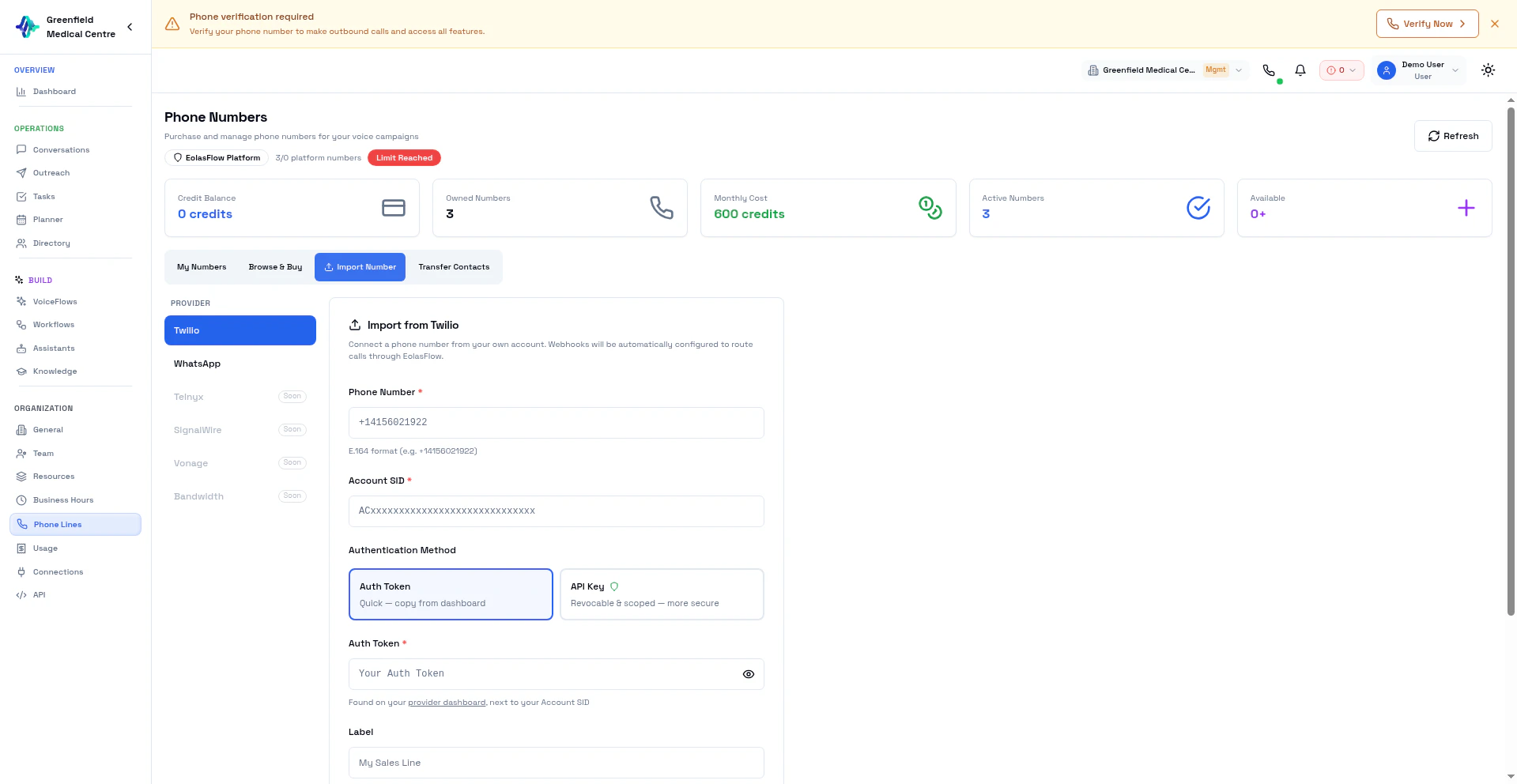
Task: Click the Telnyx provider entry
Action: click(240, 397)
